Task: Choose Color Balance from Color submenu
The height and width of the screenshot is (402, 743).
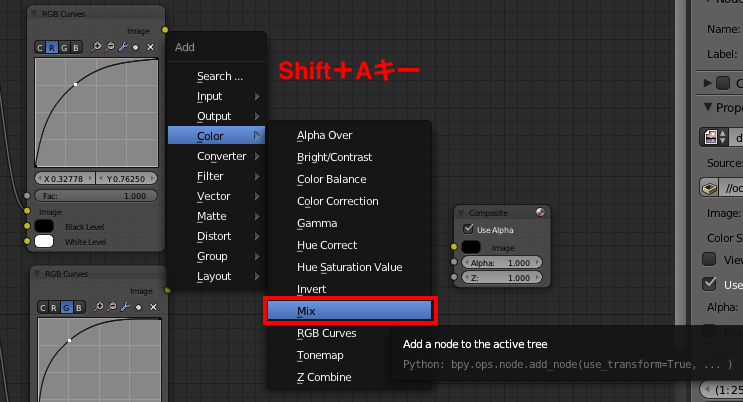Action: pyautogui.click(x=350, y=179)
